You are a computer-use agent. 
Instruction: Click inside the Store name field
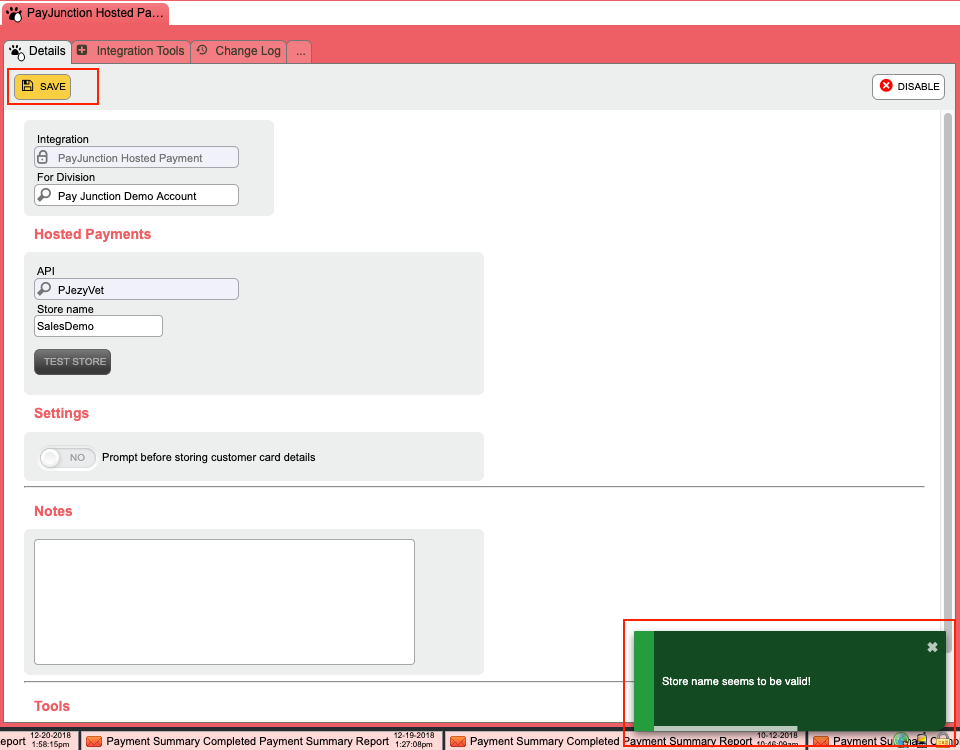point(97,325)
